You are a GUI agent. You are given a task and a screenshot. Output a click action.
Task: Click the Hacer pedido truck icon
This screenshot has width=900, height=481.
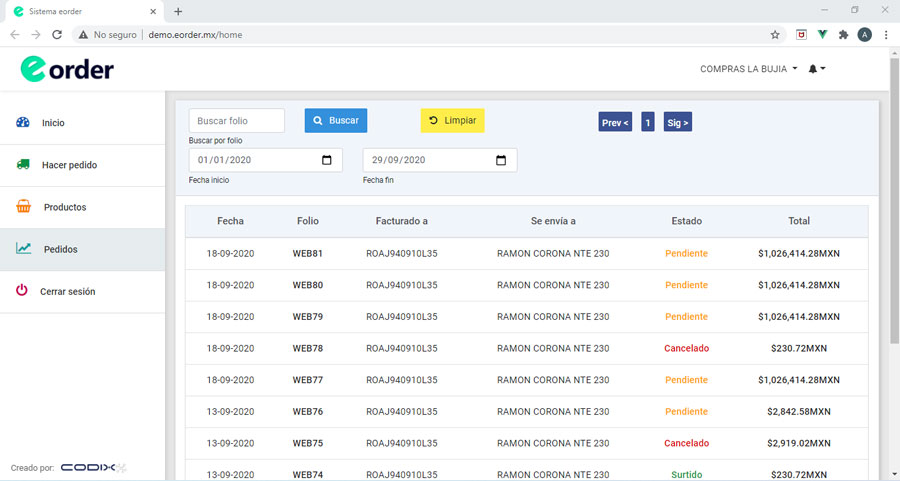pyautogui.click(x=23, y=165)
